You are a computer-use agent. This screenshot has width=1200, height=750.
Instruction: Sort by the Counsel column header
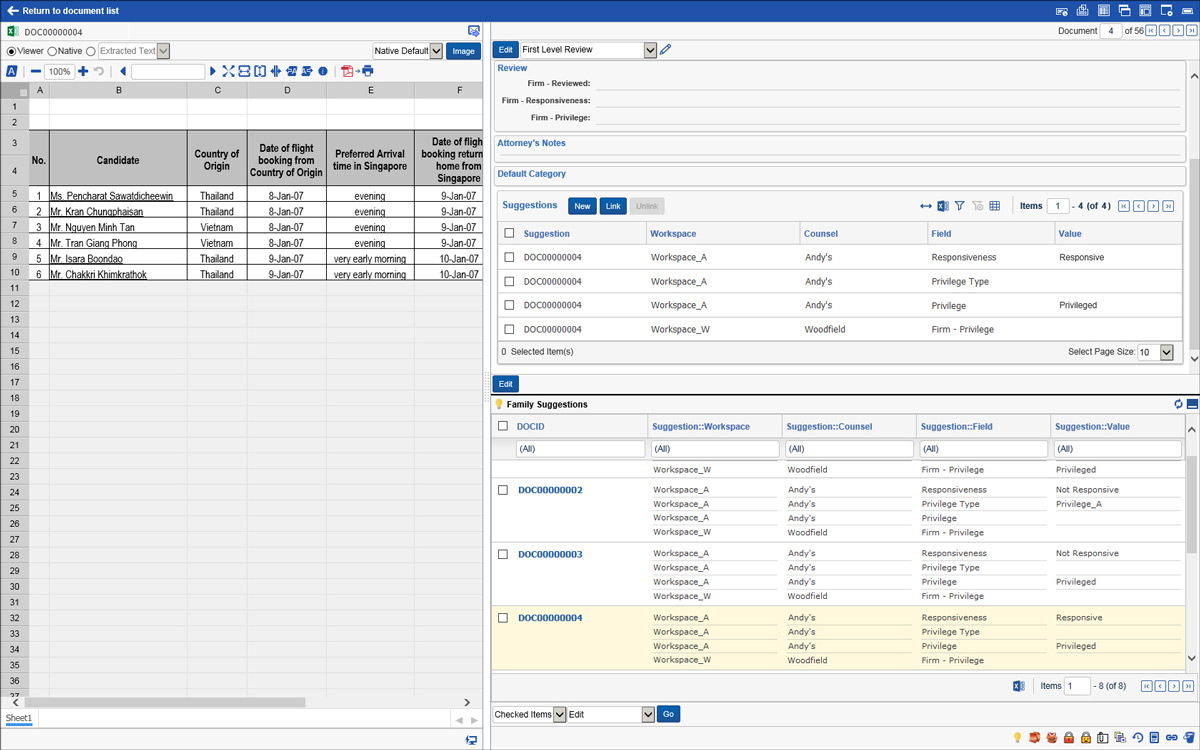point(821,233)
